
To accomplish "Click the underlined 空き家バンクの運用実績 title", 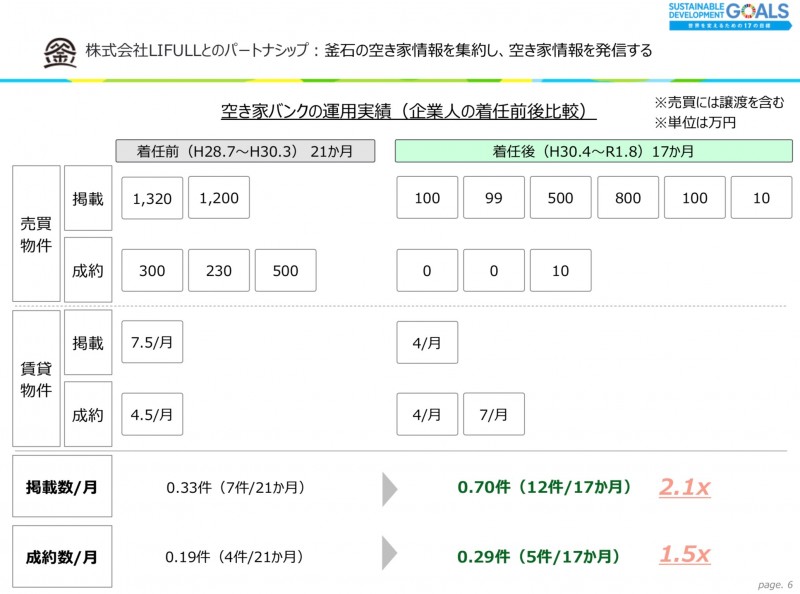I will pyautogui.click(x=401, y=111).
